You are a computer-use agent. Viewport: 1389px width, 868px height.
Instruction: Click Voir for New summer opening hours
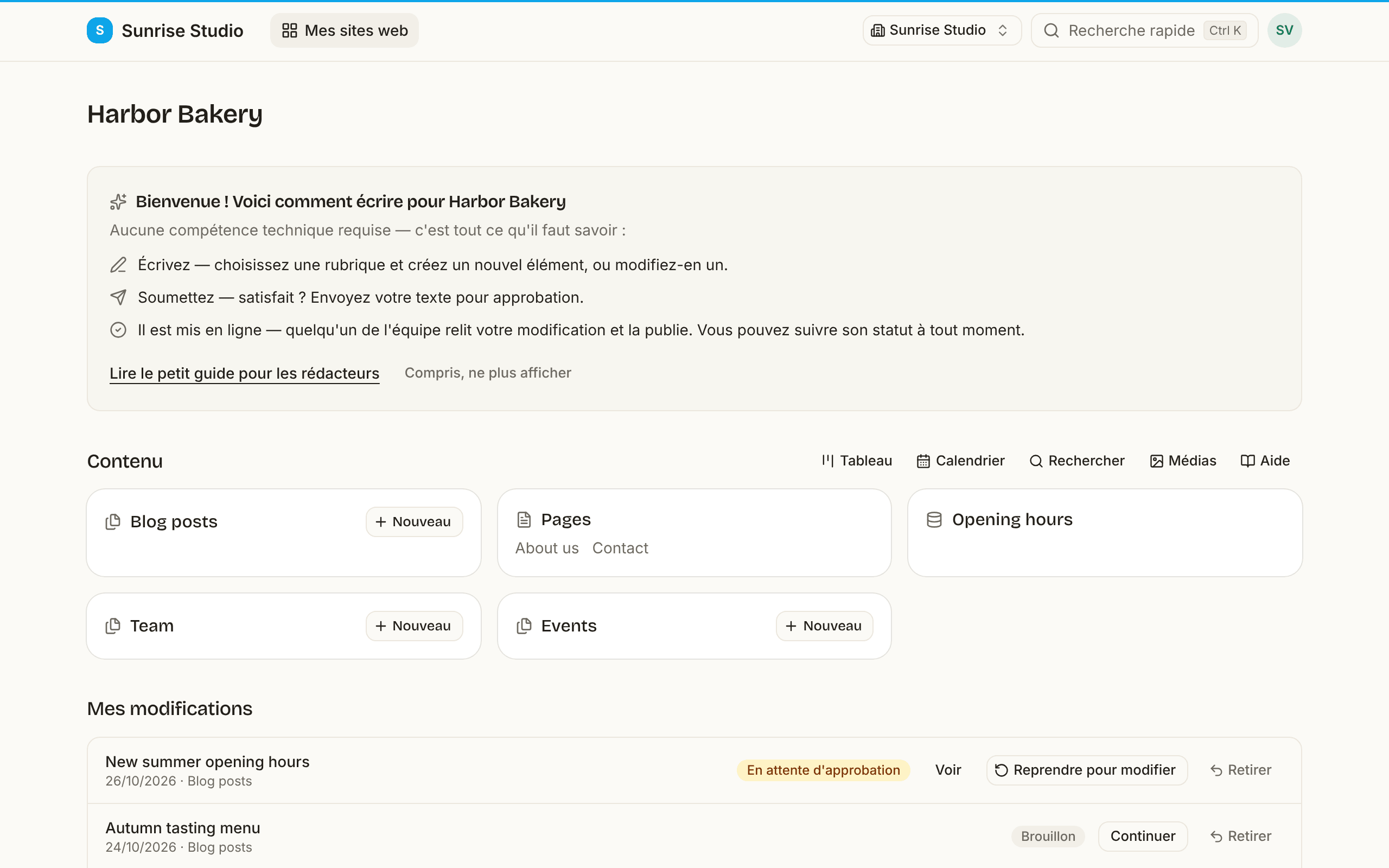pos(948,770)
